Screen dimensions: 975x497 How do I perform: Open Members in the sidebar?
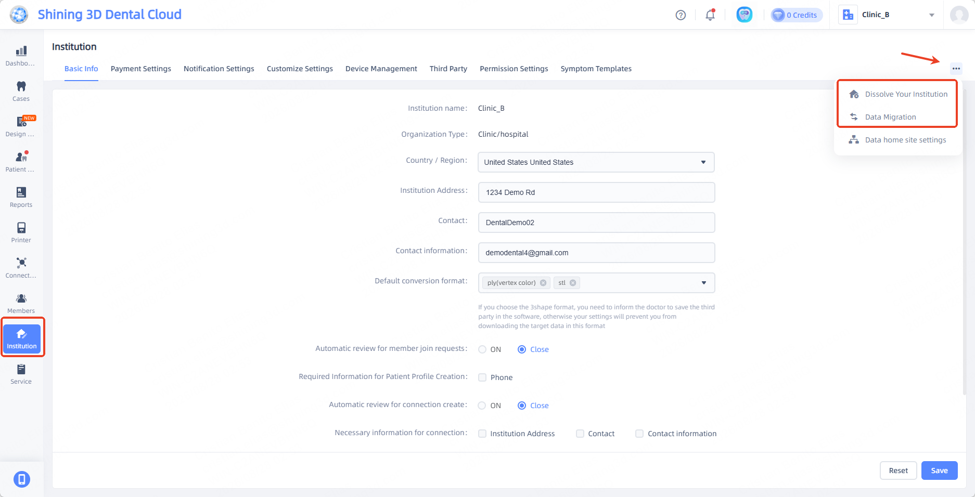21,303
